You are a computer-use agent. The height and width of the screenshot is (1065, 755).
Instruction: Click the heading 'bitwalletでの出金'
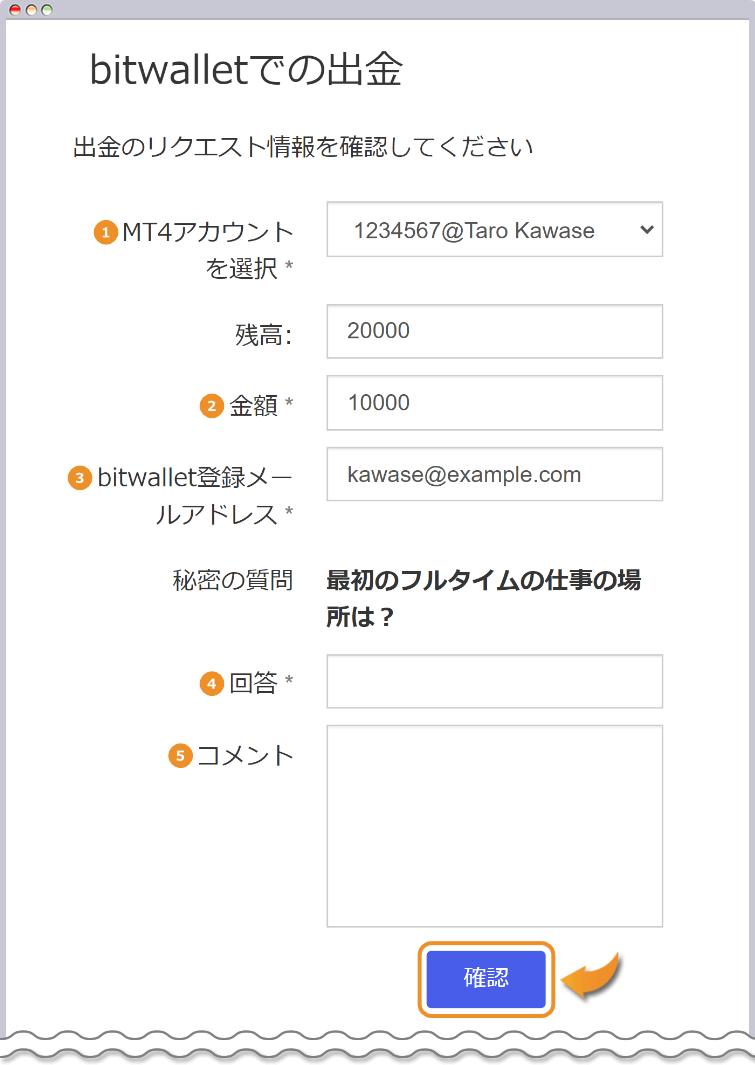(246, 70)
